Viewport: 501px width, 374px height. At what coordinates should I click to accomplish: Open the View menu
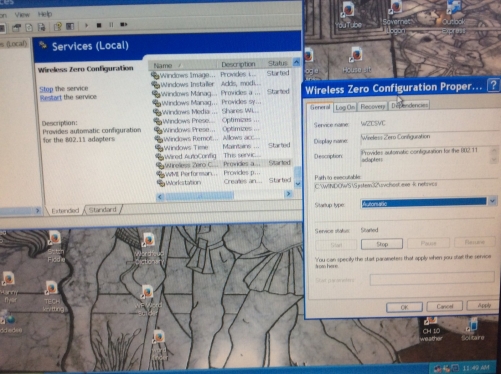[x=22, y=15]
